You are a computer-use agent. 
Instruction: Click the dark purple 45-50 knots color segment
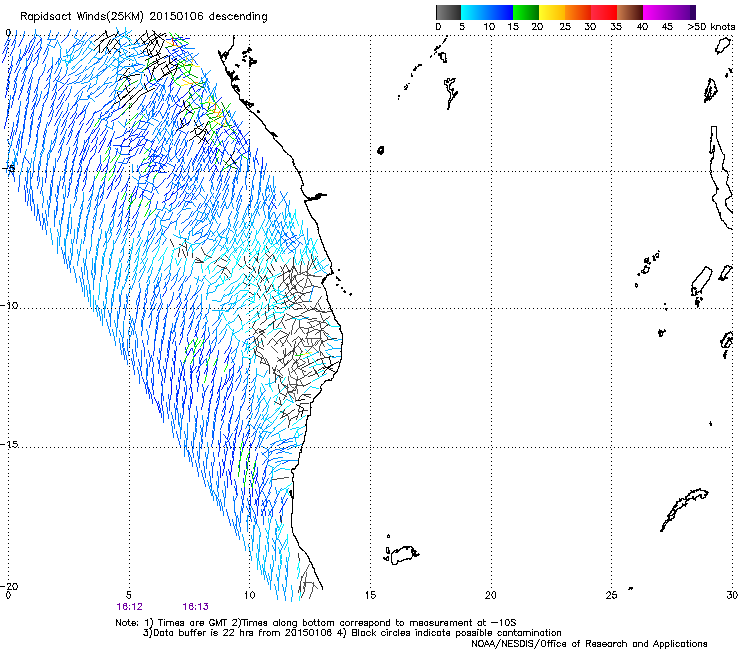[682, 12]
